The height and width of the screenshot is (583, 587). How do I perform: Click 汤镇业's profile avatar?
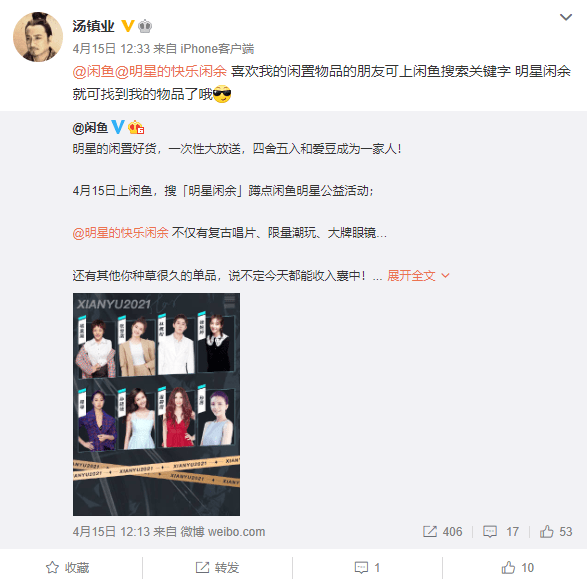point(38,37)
